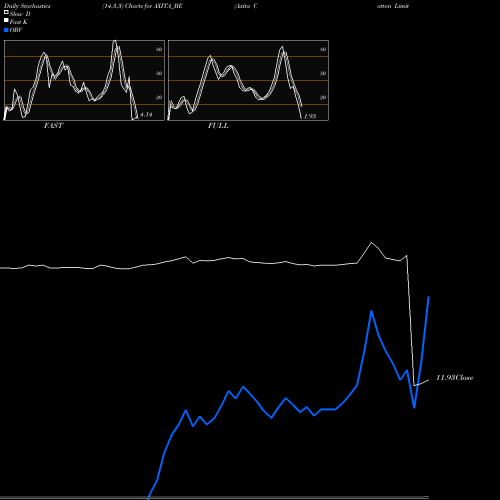Click the 20 level label in FULL chart
This screenshot has width=500, height=500.
[x=323, y=97]
